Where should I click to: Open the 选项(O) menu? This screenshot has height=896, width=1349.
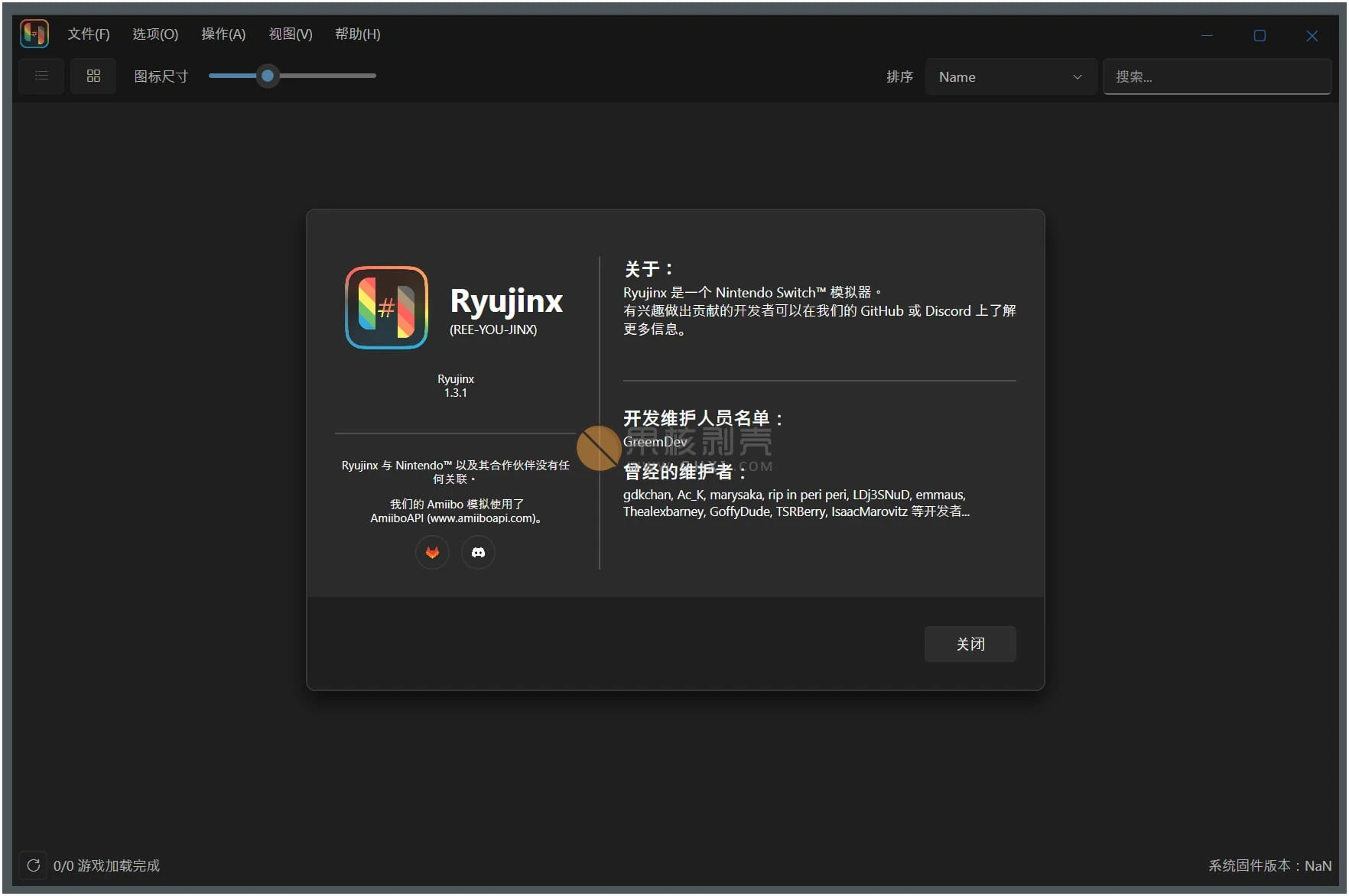pos(154,34)
